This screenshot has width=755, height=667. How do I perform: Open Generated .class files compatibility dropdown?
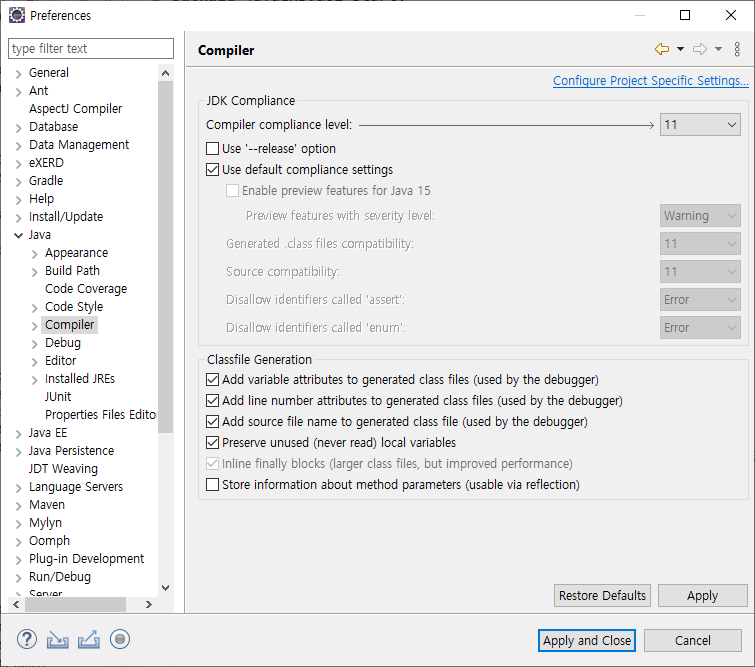point(700,244)
